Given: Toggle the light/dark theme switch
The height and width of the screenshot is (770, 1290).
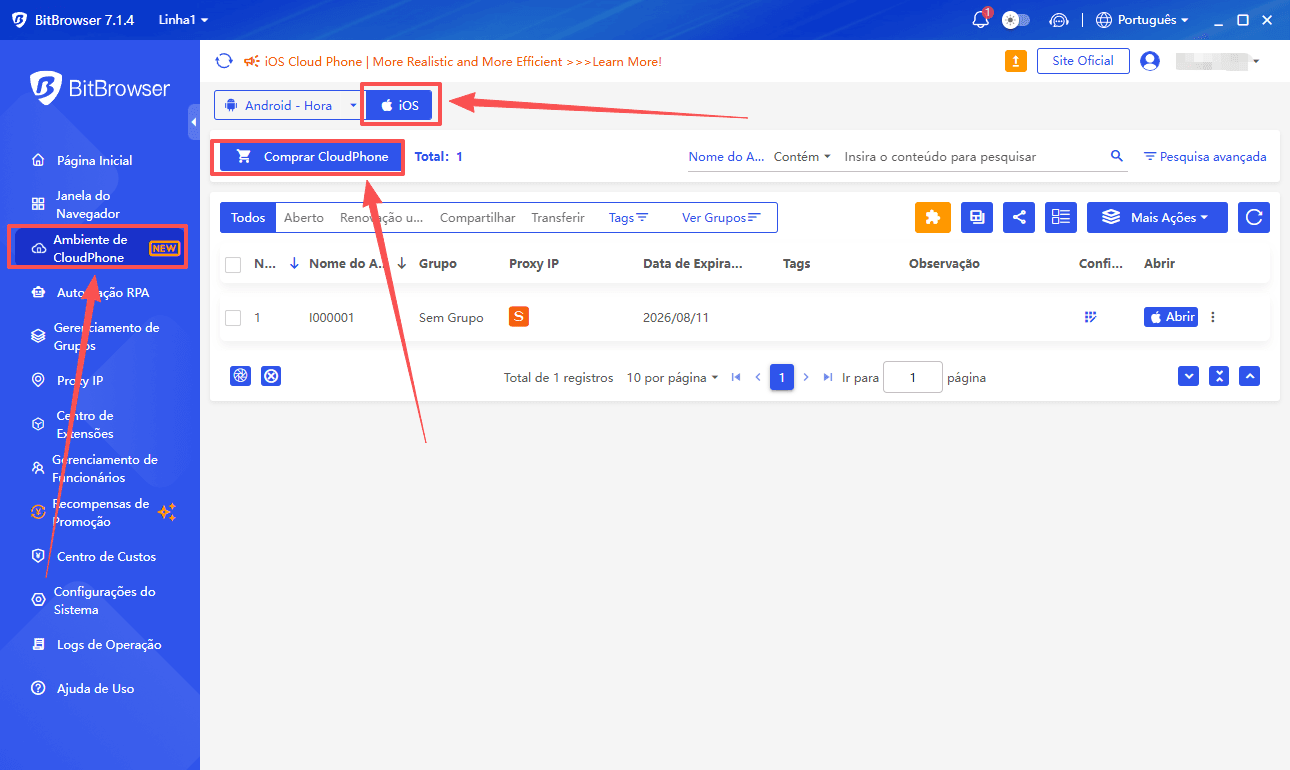Looking at the screenshot, I should pyautogui.click(x=1015, y=20).
